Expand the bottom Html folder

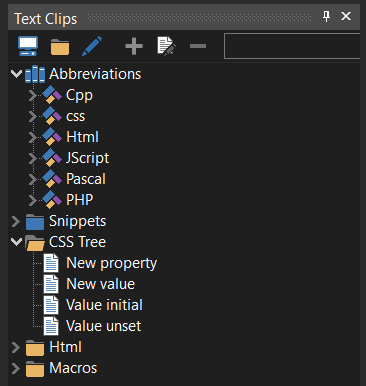[16, 347]
